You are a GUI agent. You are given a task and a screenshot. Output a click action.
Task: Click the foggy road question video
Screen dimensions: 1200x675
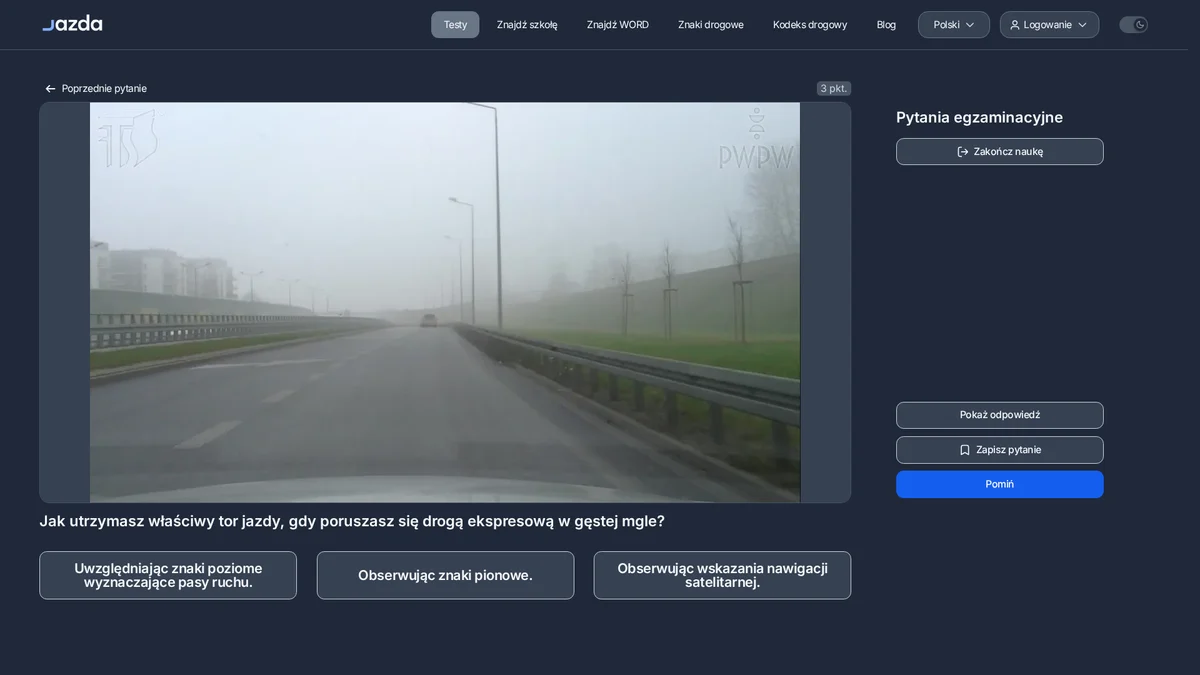coord(445,302)
